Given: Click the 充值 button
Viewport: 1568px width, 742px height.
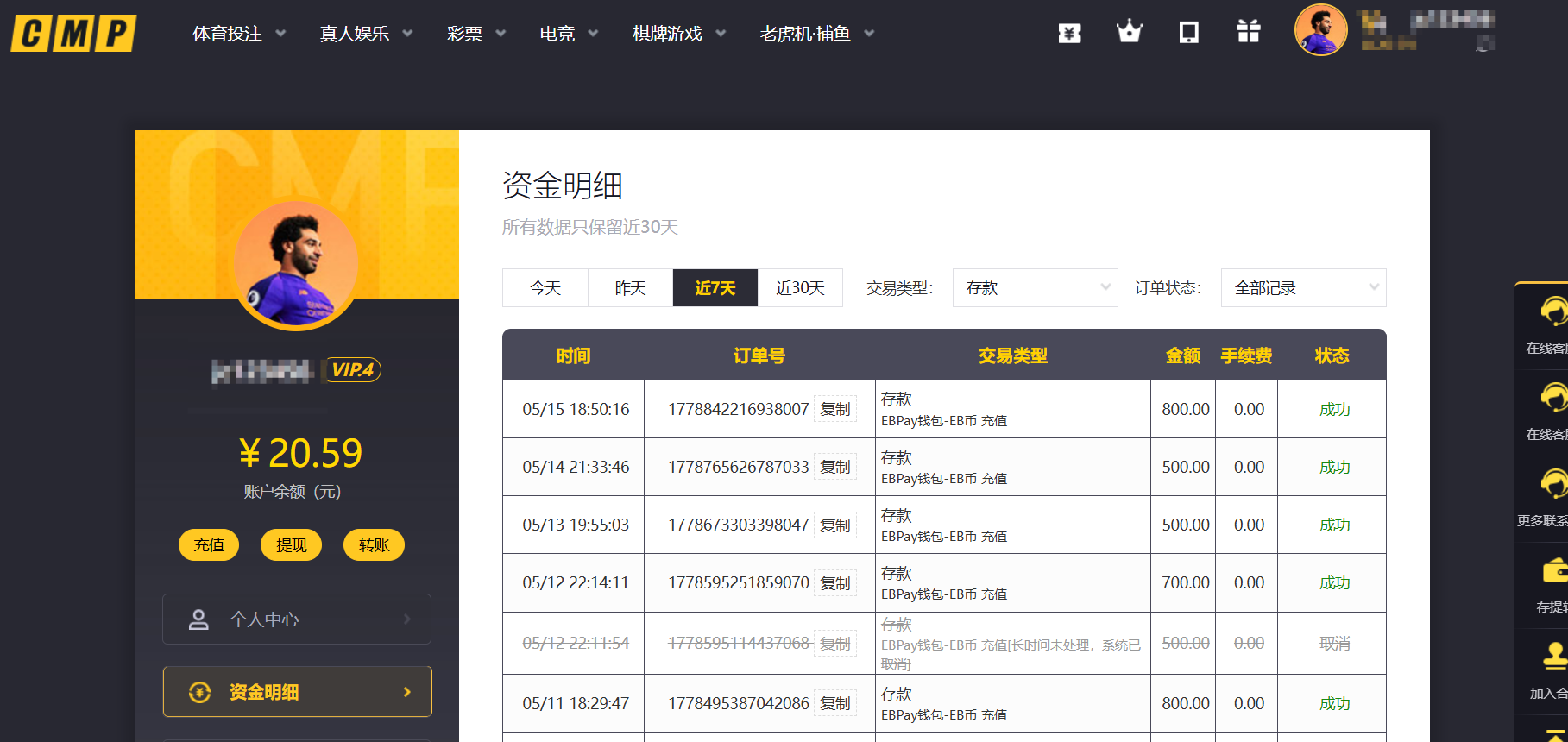Looking at the screenshot, I should pos(209,545).
